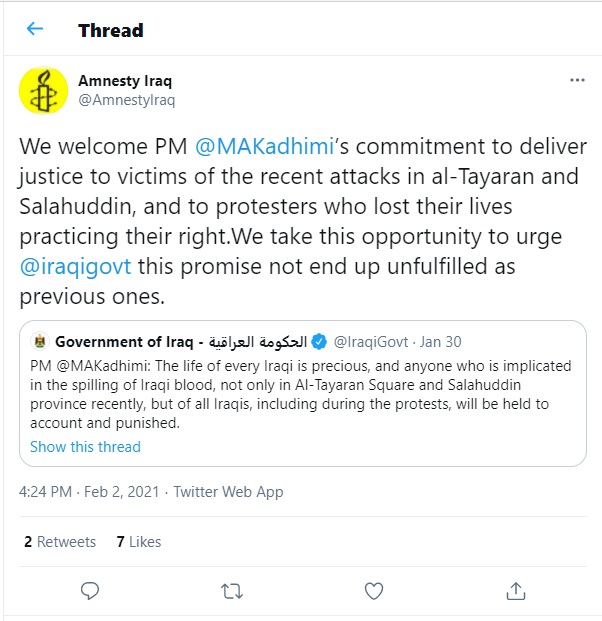
Task: Click the share upload icon
Action: click(x=516, y=590)
